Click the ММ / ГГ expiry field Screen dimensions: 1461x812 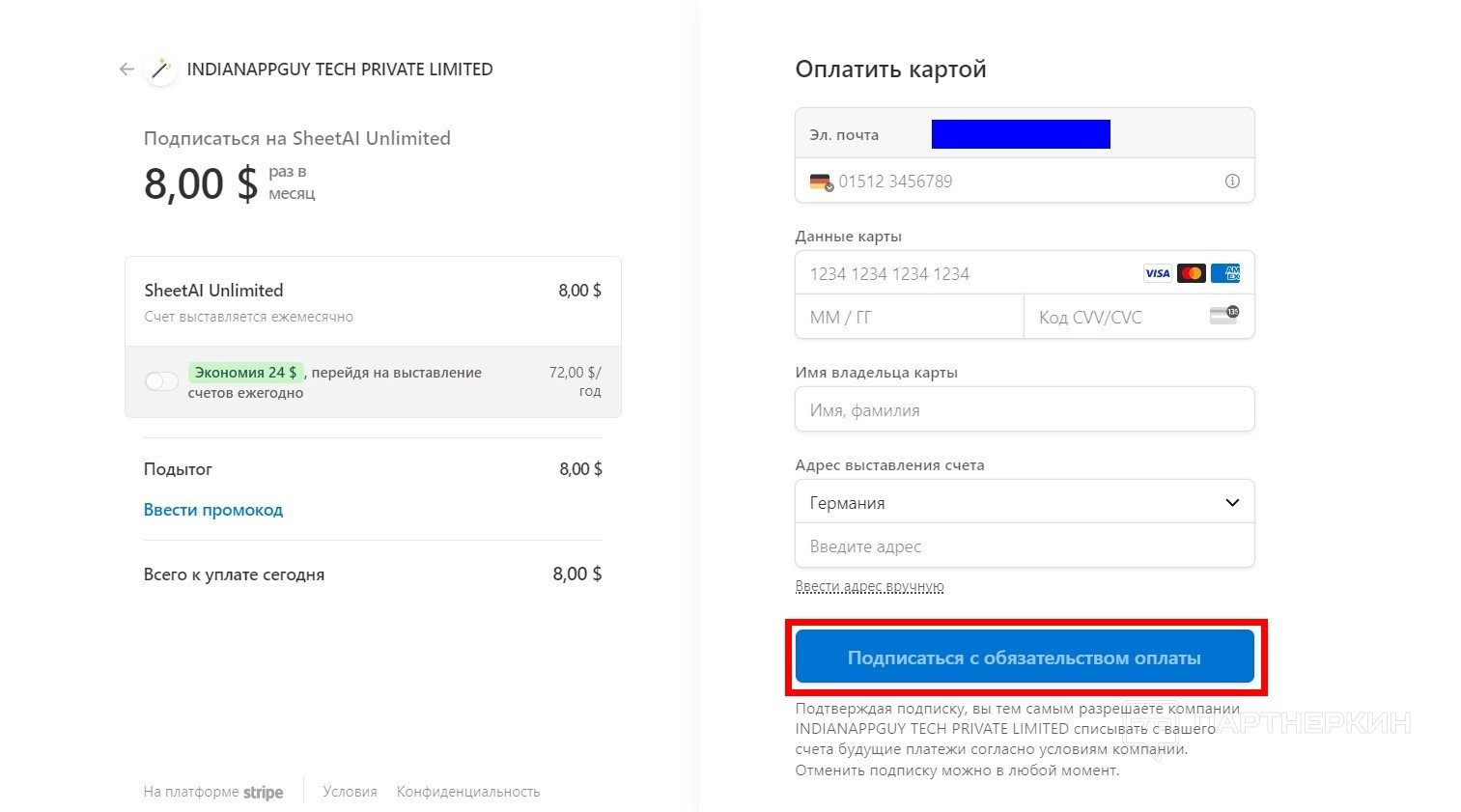(908, 317)
